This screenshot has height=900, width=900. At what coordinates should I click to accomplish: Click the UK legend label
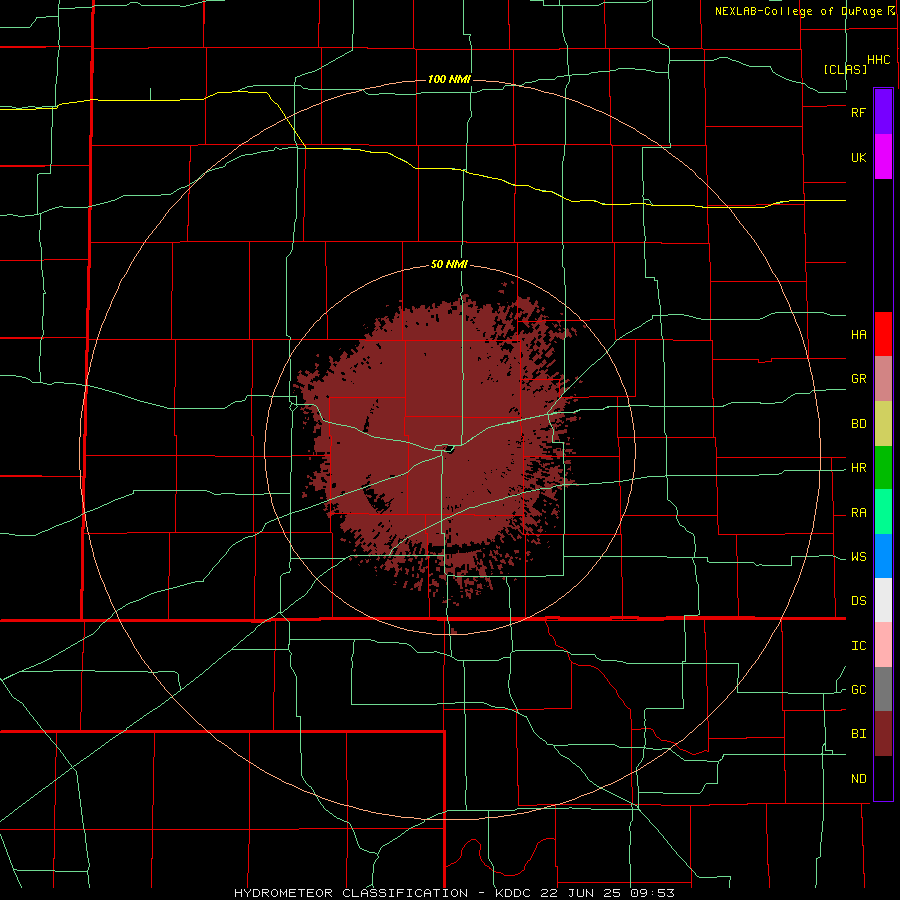pyautogui.click(x=858, y=157)
